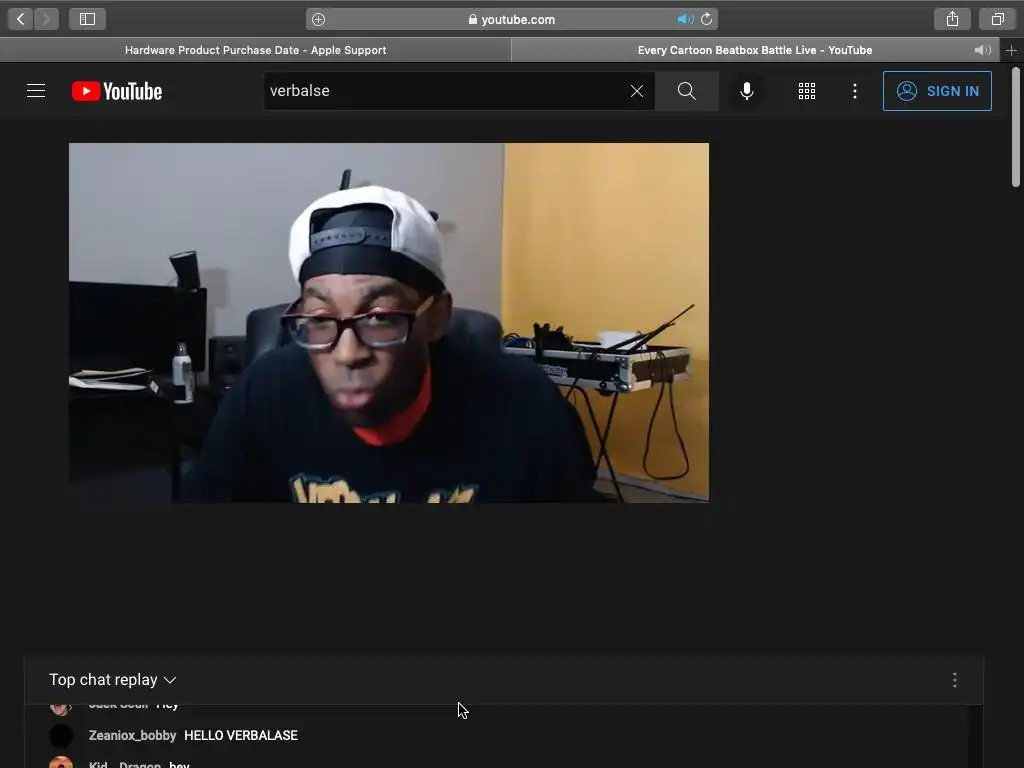1024x768 pixels.
Task: Switch to Hardware Product Purchase Date tab
Action: tap(255, 50)
